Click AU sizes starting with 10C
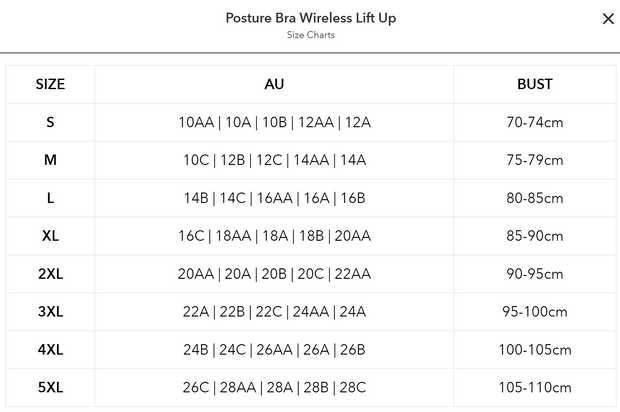This screenshot has width=620, height=412. (274, 160)
